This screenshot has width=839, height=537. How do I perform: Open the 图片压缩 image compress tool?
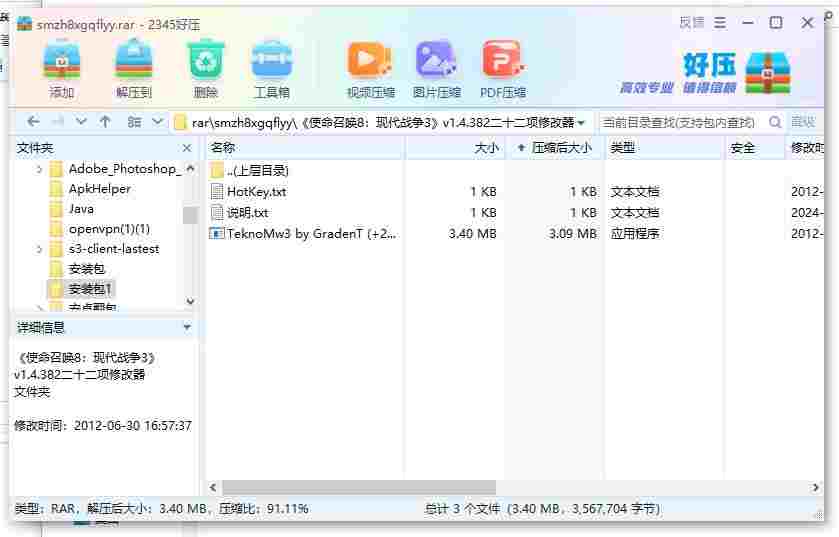click(x=436, y=60)
